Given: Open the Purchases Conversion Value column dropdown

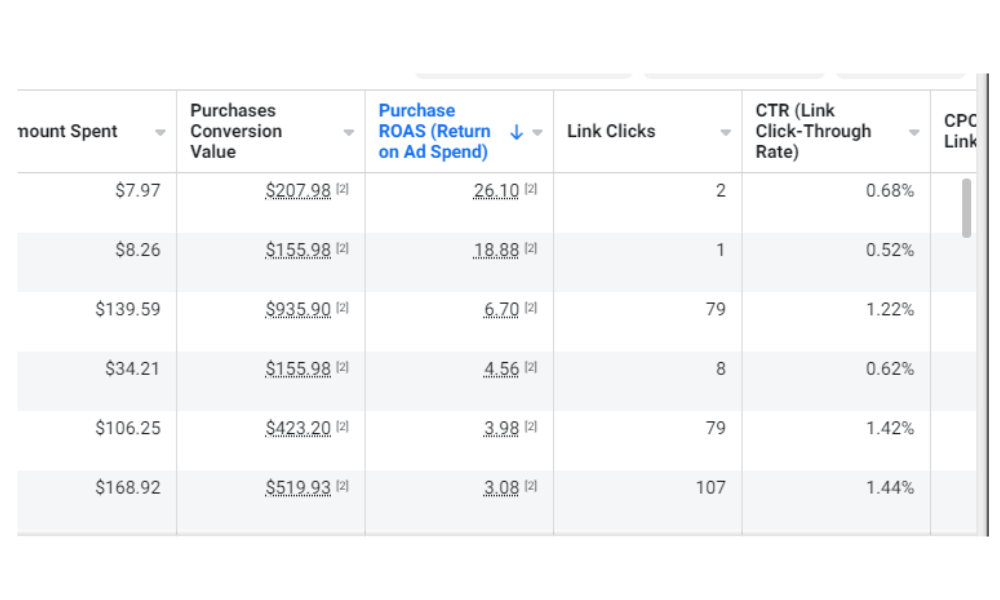Looking at the screenshot, I should point(348,132).
